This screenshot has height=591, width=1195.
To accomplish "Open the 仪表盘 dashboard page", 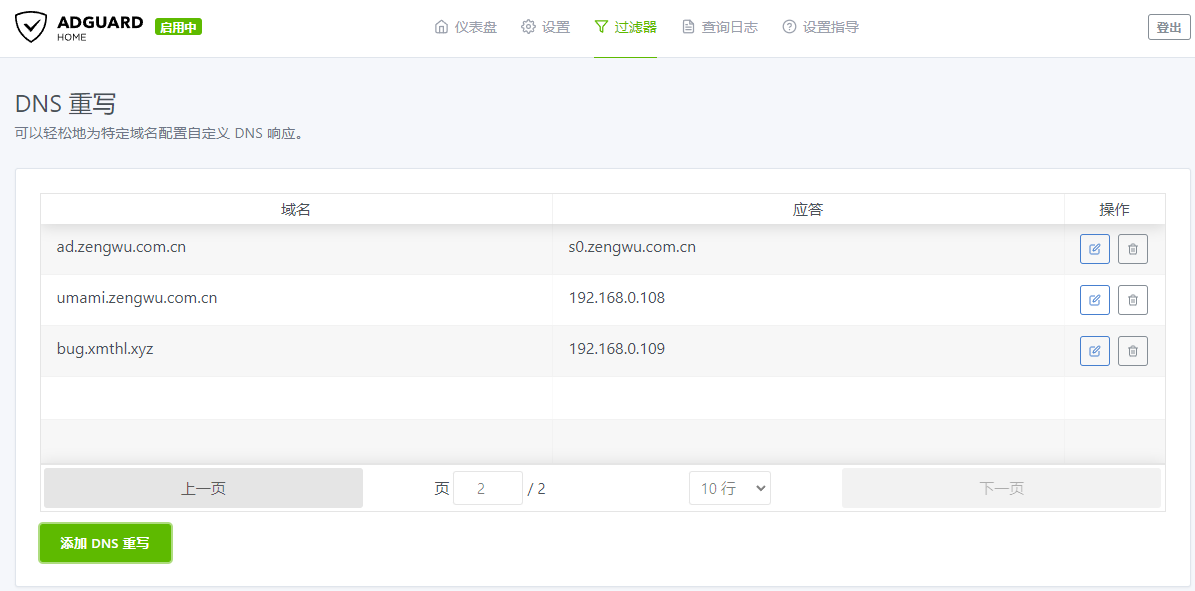I will point(465,28).
